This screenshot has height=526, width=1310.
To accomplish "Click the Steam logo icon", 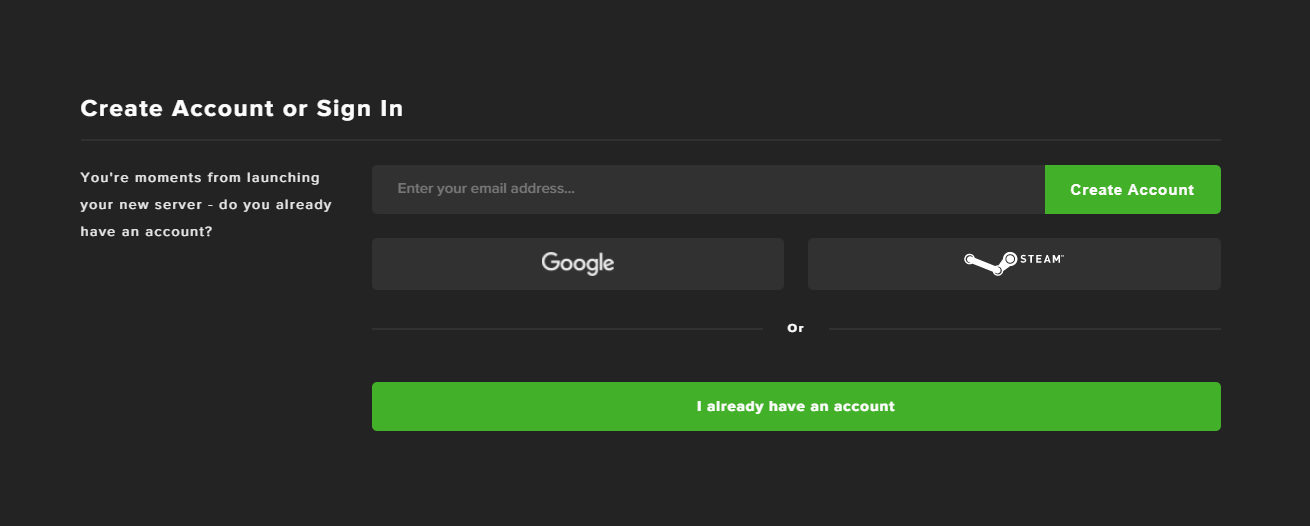I will [x=990, y=263].
